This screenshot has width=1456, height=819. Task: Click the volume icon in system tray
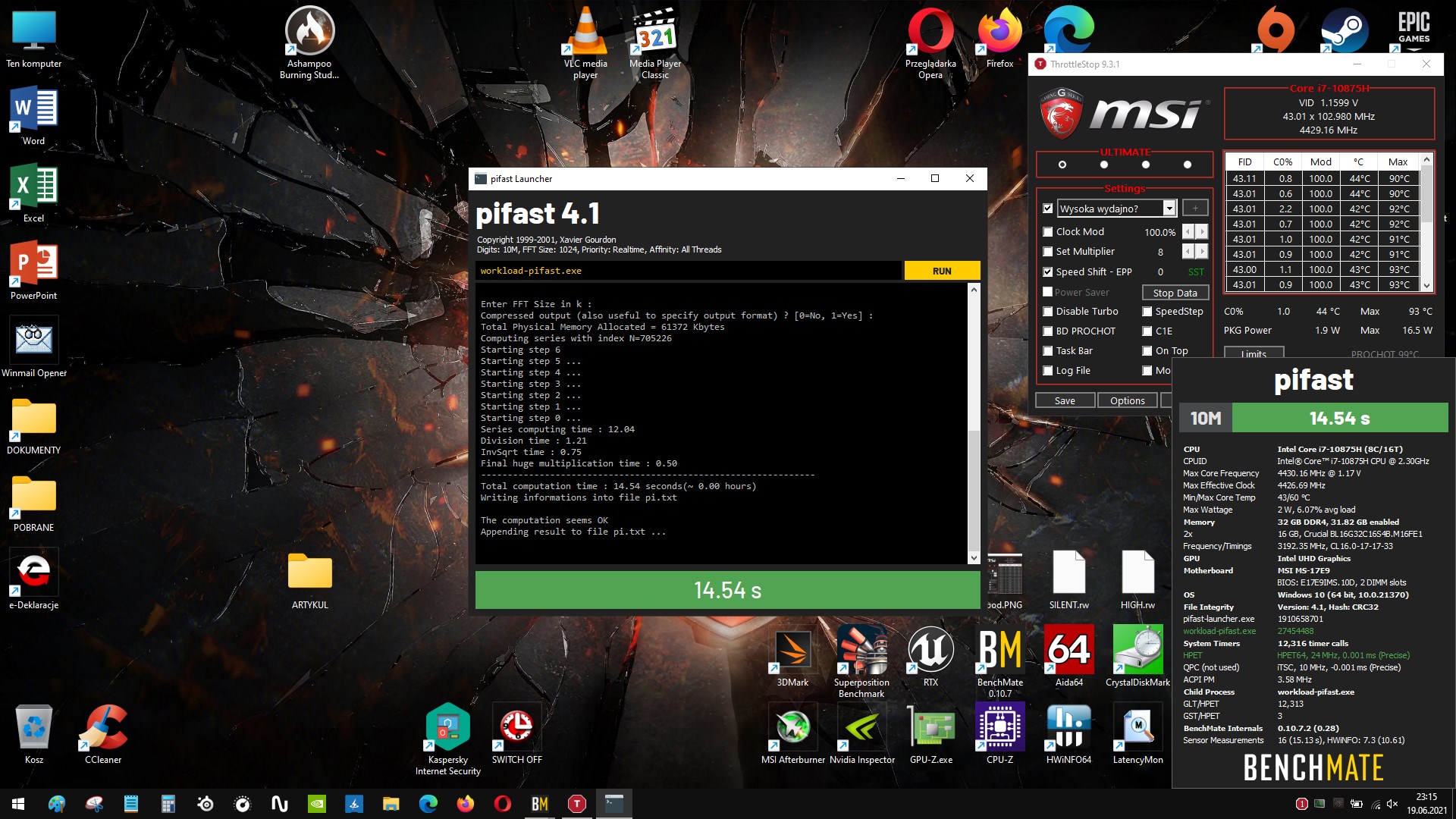pyautogui.click(x=1392, y=804)
